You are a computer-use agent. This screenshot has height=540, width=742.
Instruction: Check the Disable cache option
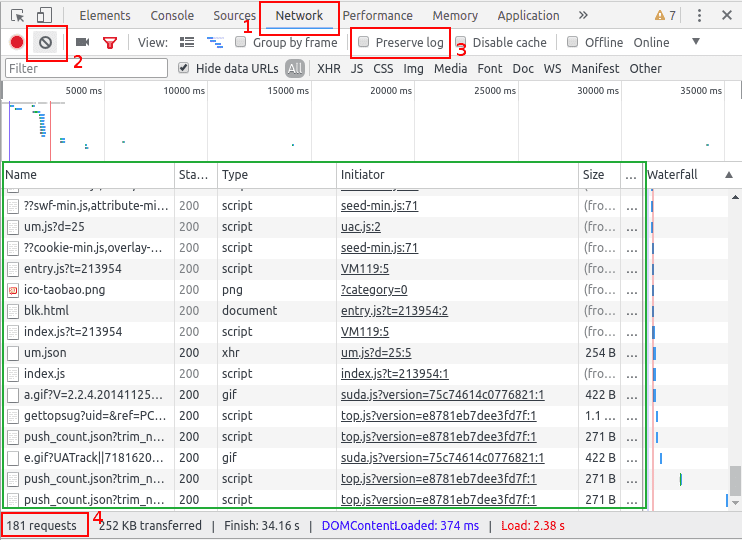[x=461, y=42]
